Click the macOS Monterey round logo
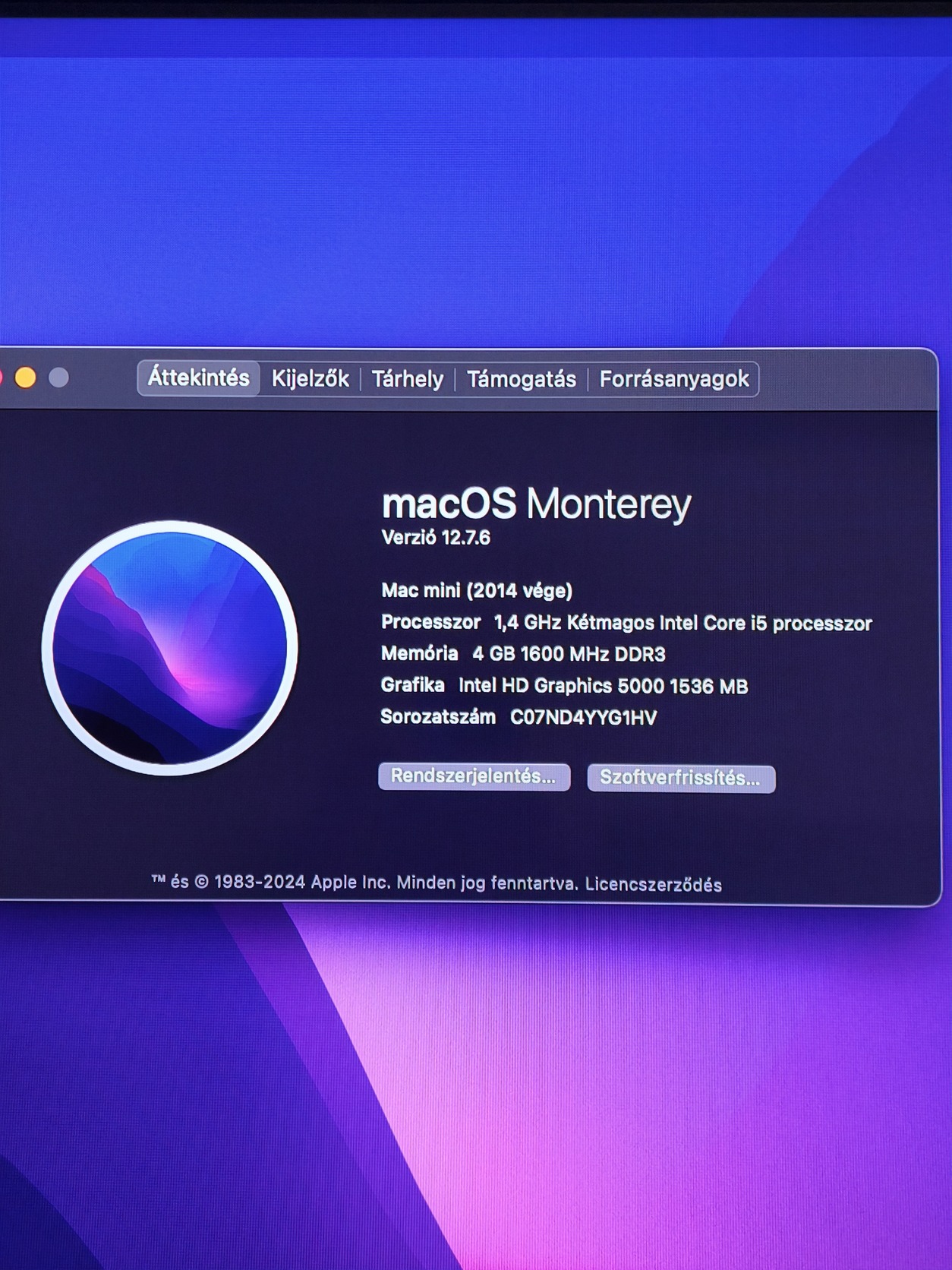 click(169, 648)
